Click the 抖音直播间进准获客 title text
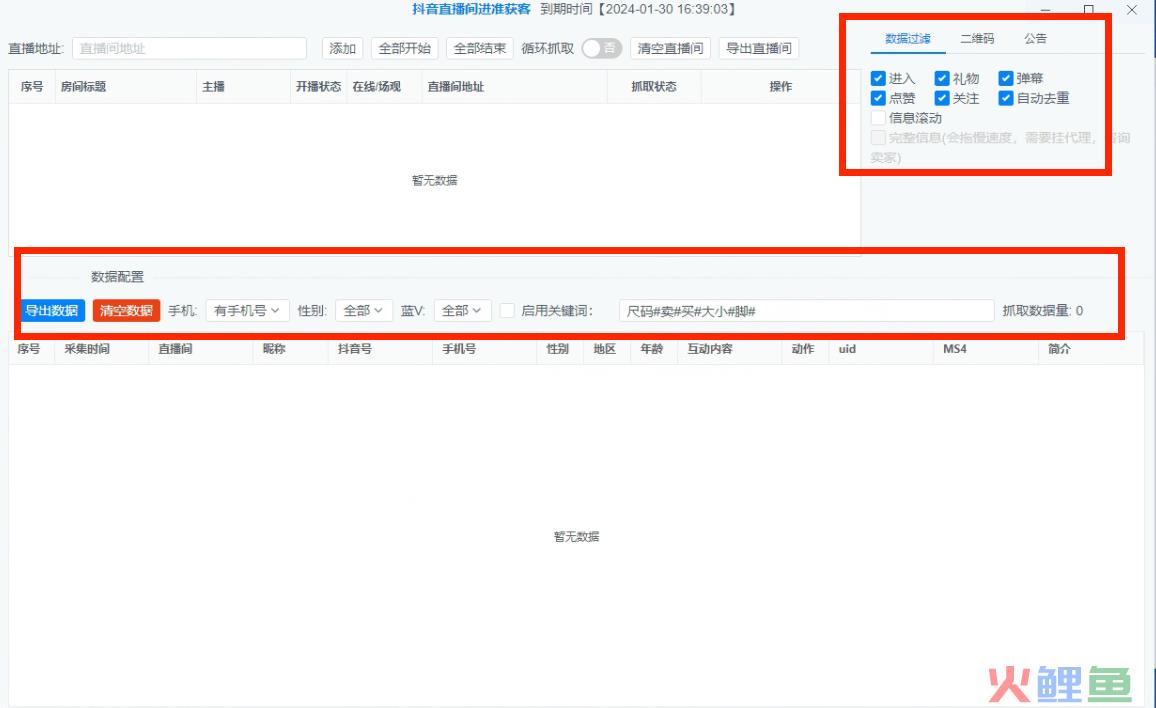 471,10
